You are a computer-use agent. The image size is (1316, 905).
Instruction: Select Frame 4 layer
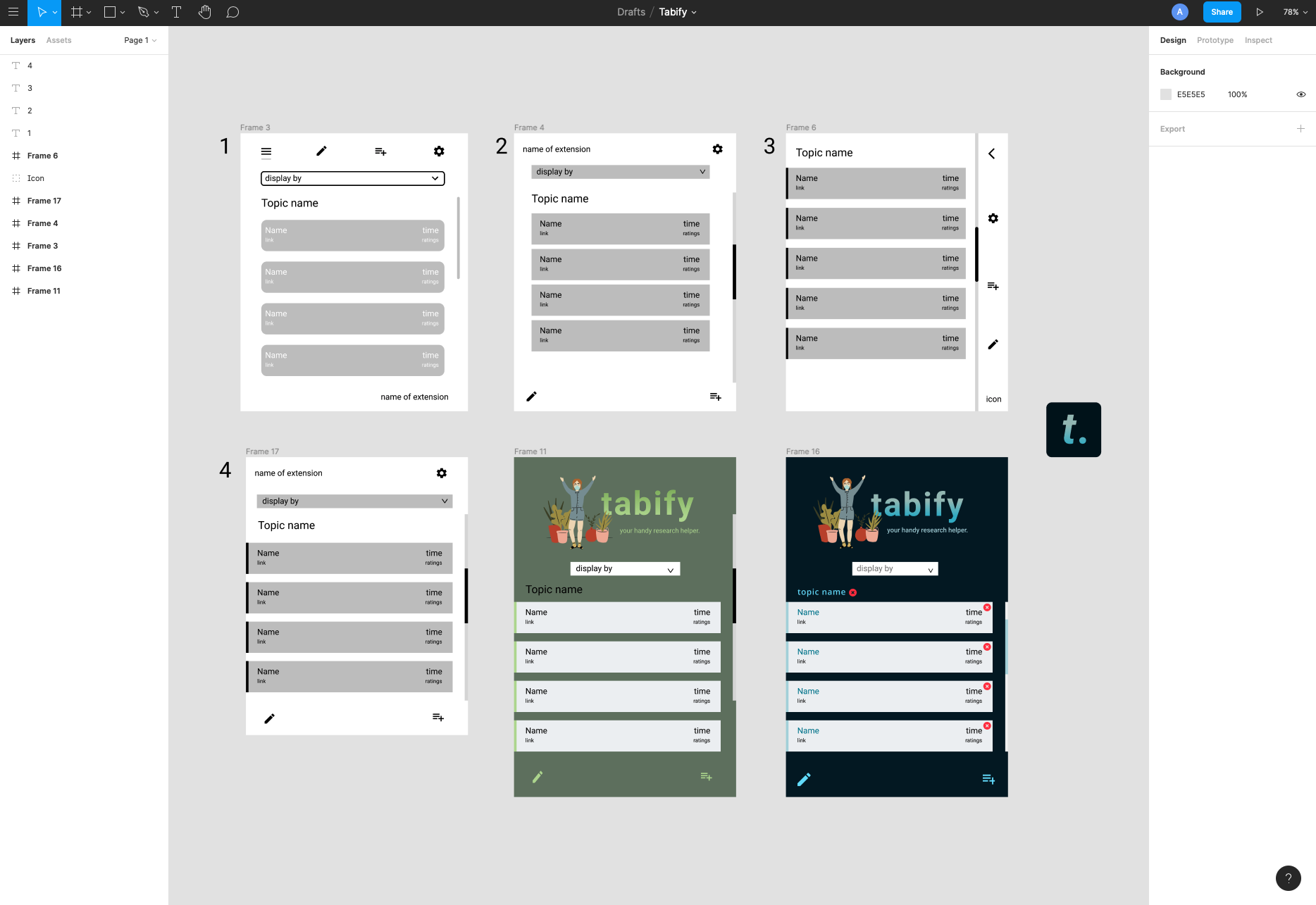click(84, 223)
